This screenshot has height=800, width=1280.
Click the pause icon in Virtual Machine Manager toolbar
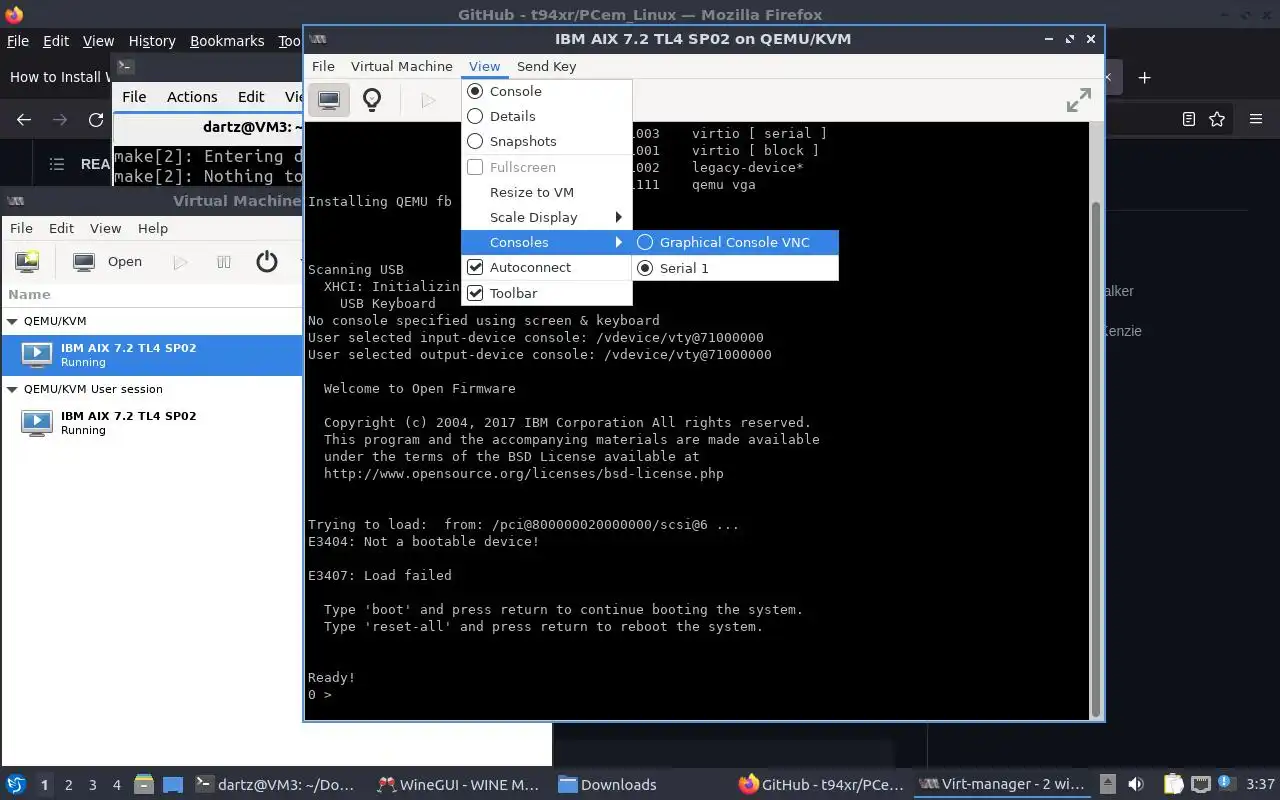point(223,262)
